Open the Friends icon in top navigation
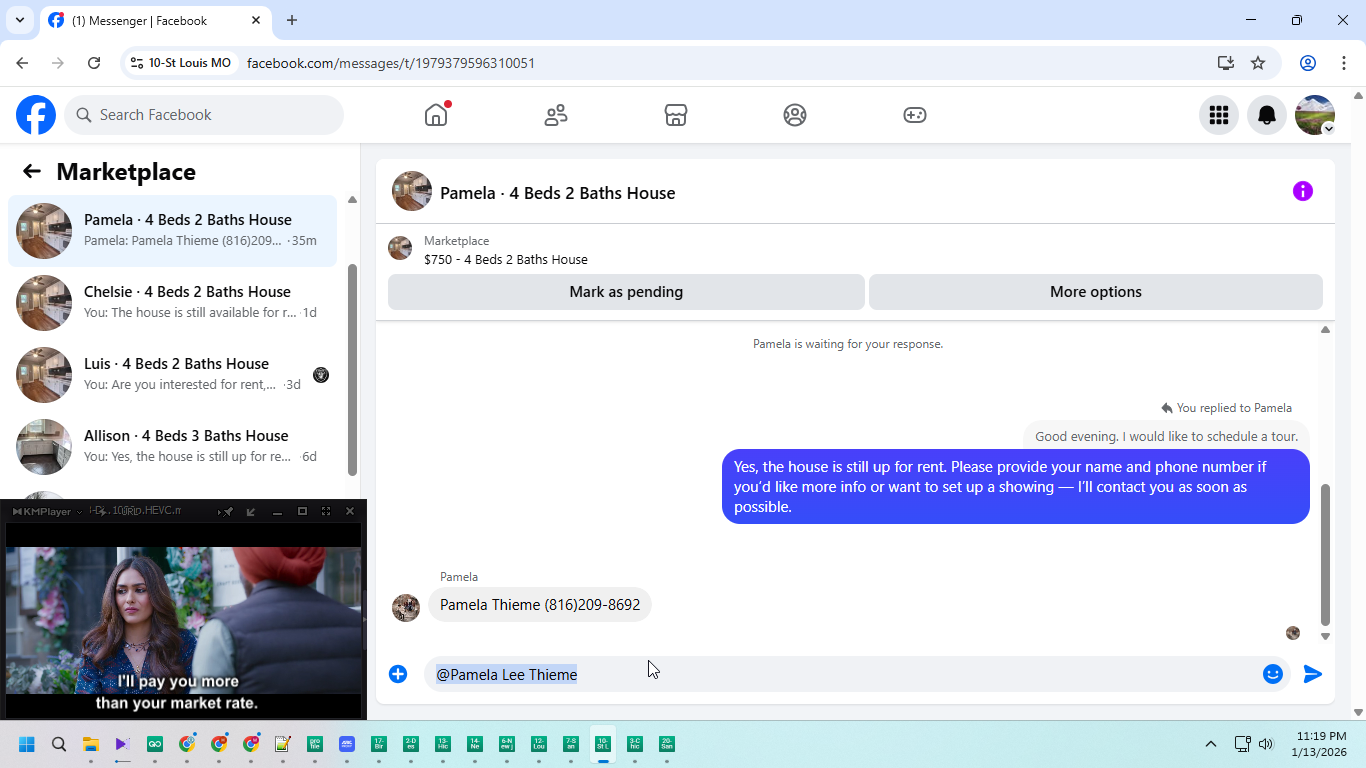The image size is (1366, 768). point(556,115)
